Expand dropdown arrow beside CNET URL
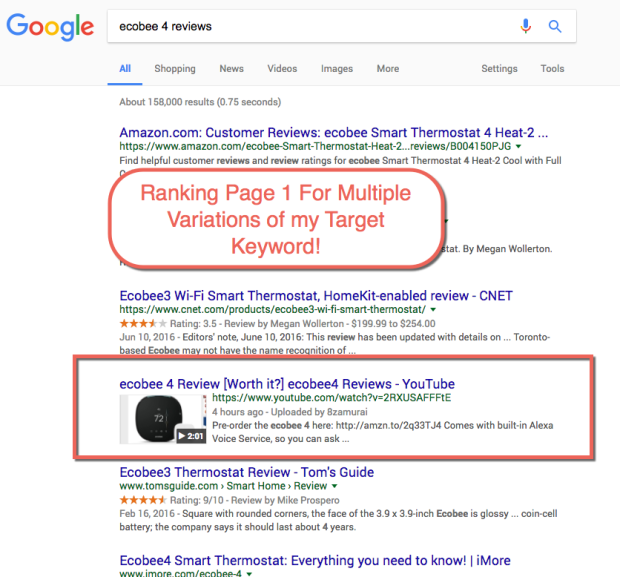The height and width of the screenshot is (577, 620). tap(433, 309)
